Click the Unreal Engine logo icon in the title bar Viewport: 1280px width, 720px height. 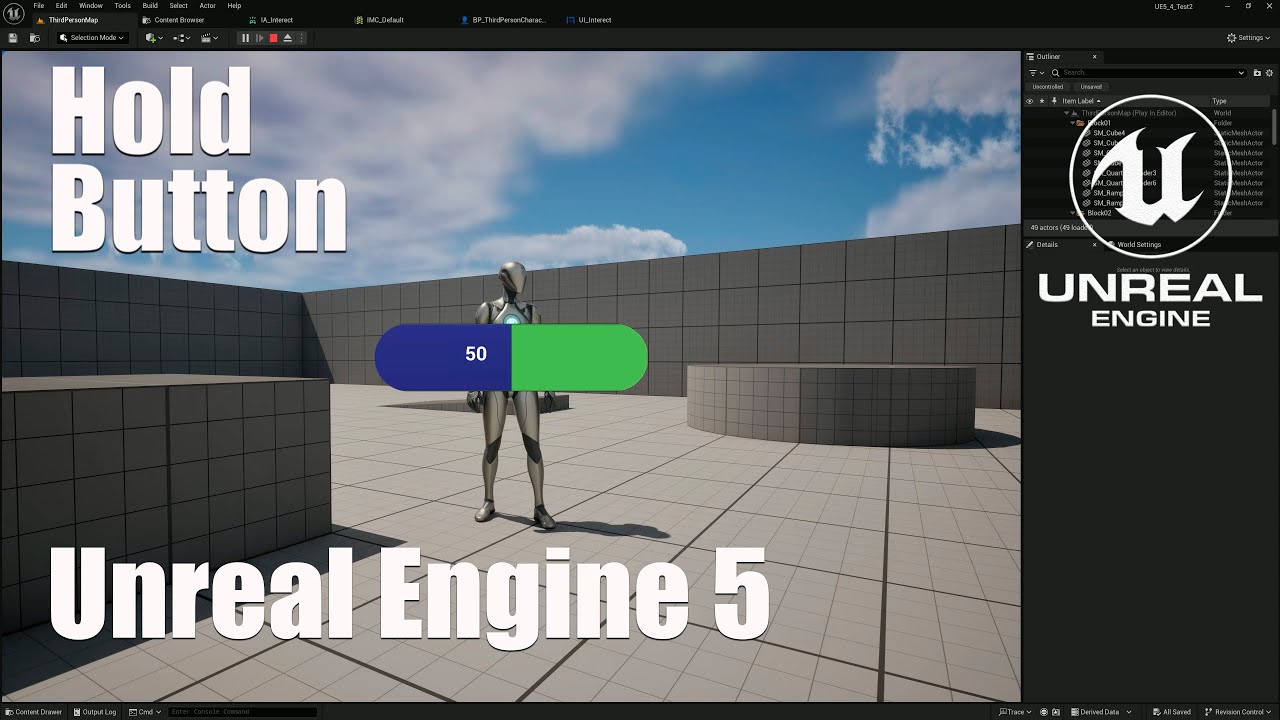(x=13, y=12)
